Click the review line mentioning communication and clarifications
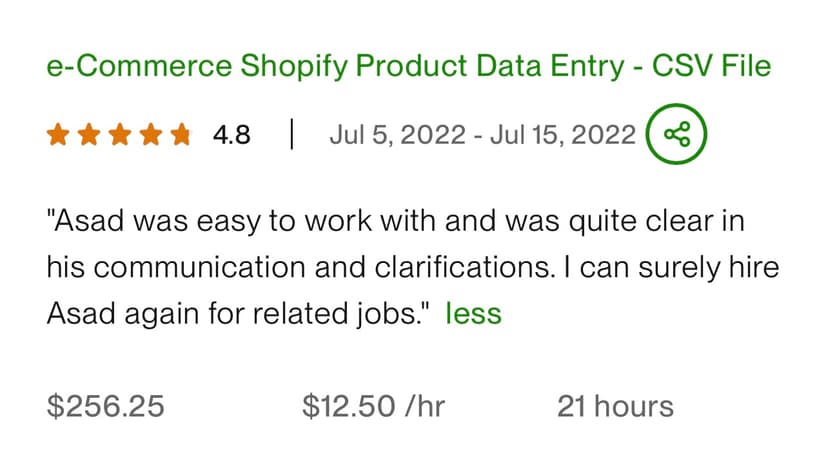 tap(413, 267)
